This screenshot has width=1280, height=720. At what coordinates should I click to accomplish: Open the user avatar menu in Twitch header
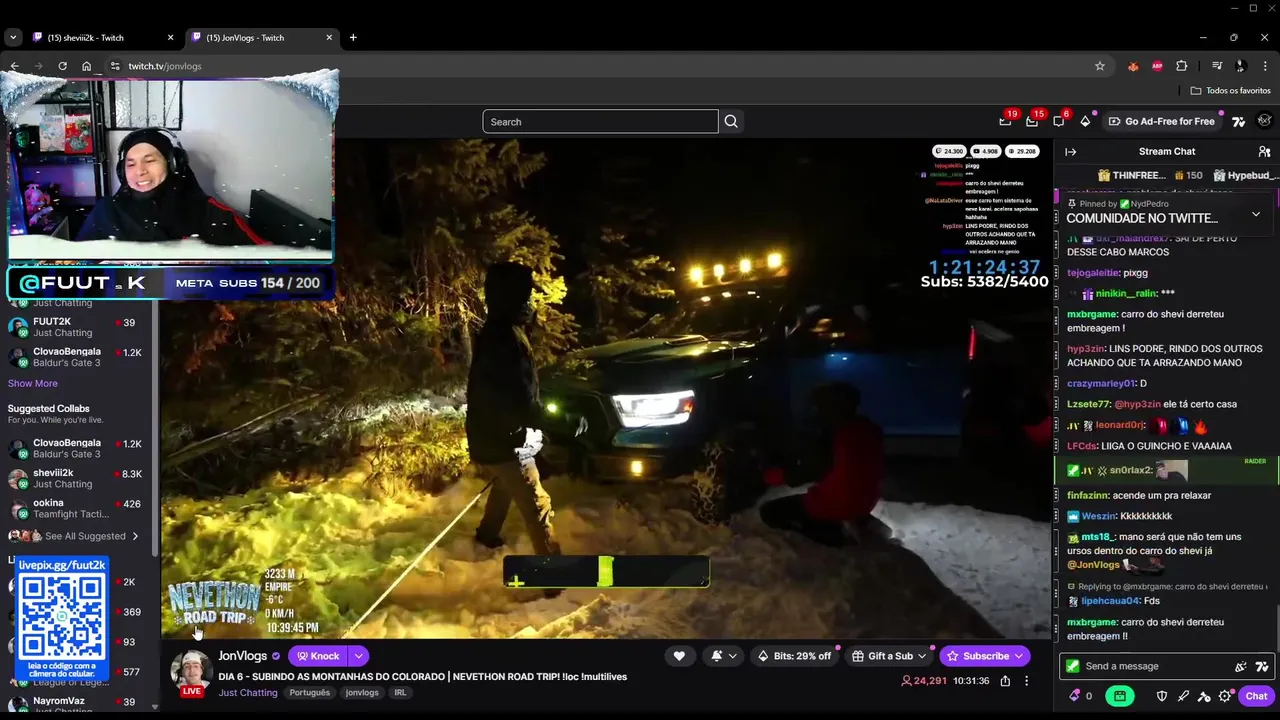coord(1264,121)
